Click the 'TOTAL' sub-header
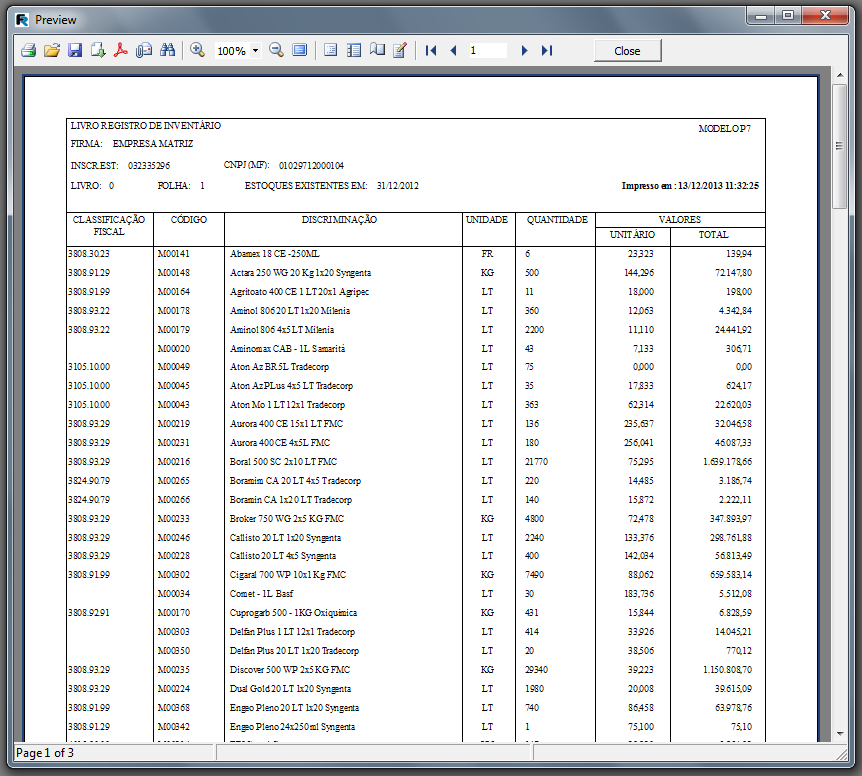 point(713,235)
